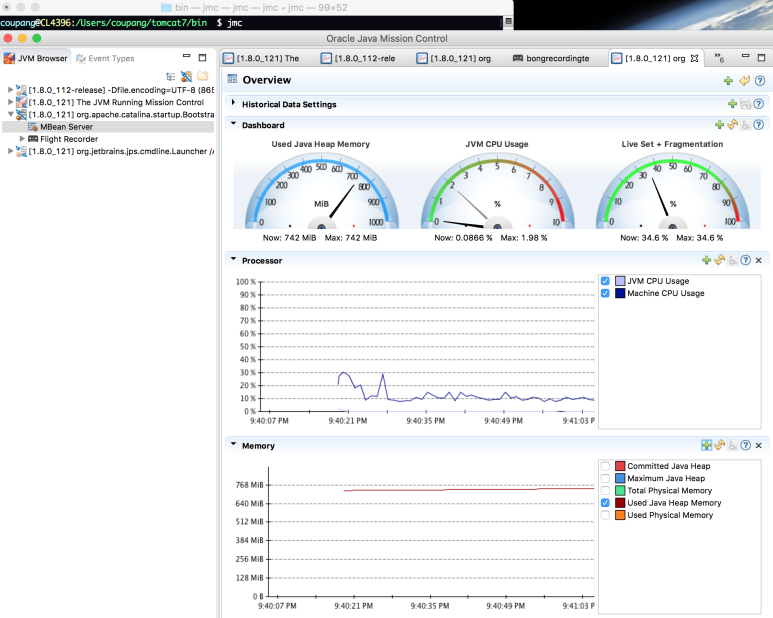Open help for the Processor section

[746, 260]
